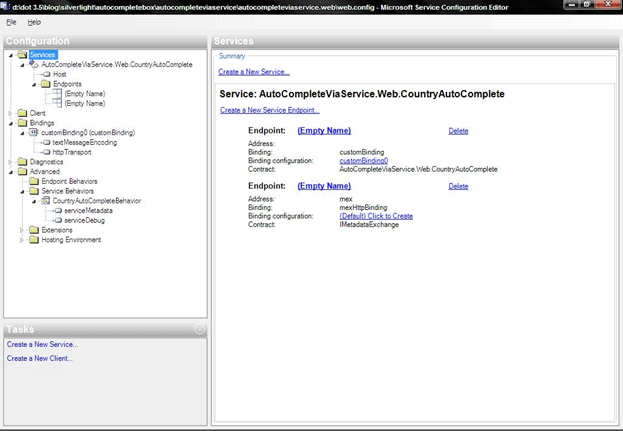Click Create a New Service Endpoint link
The image size is (623, 431).
(270, 110)
